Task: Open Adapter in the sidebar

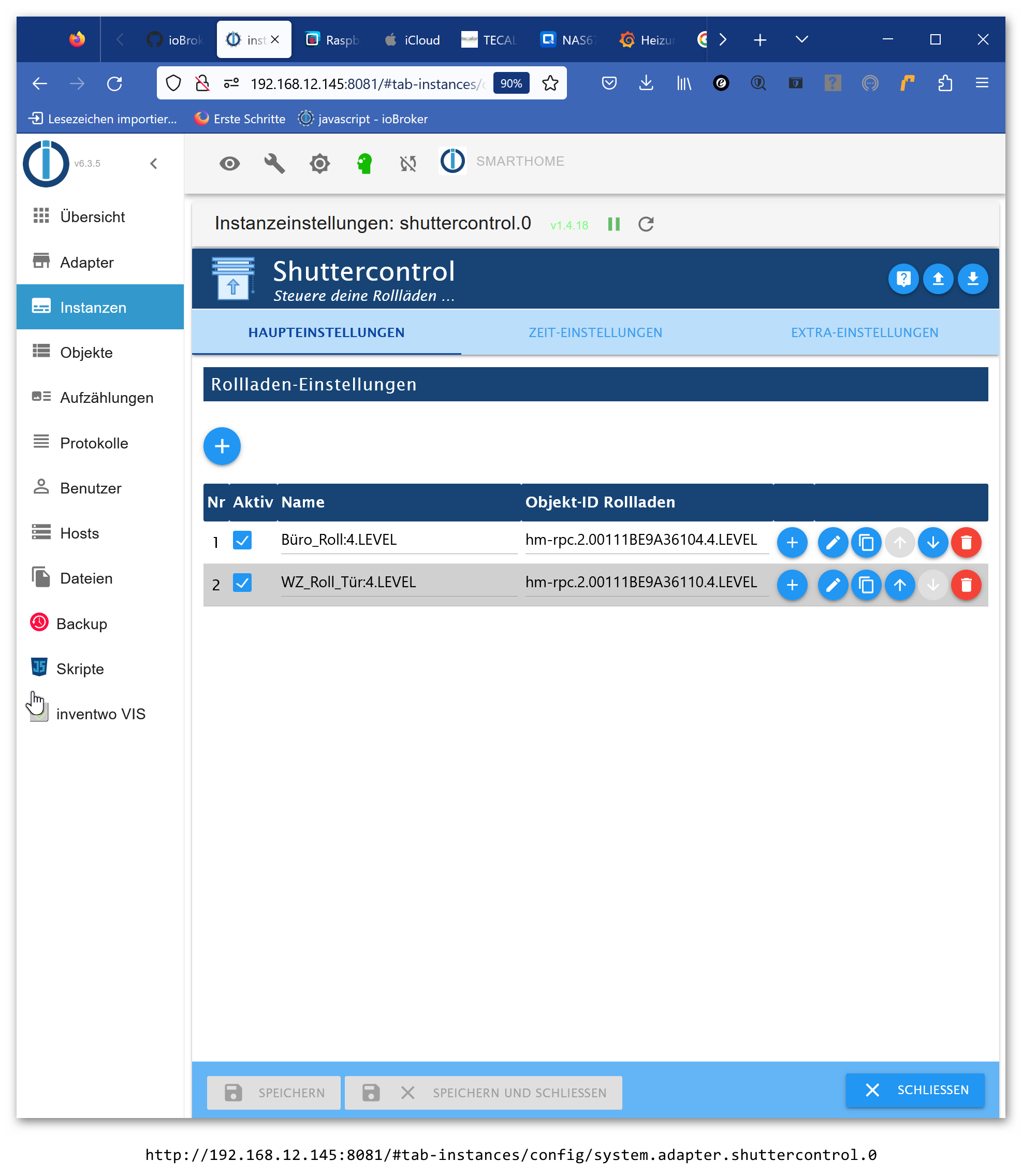Action: pos(100,263)
